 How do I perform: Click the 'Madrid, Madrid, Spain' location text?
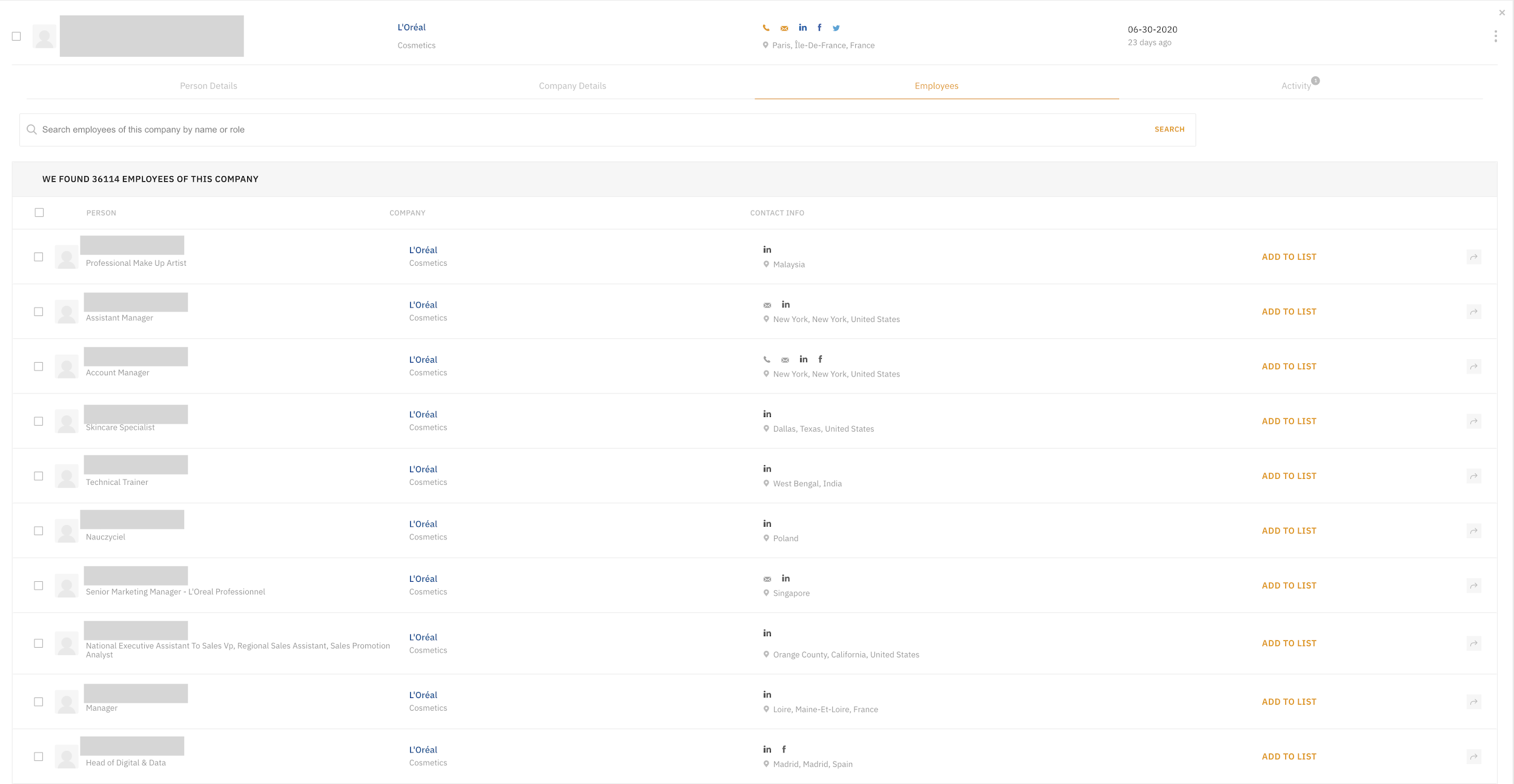pyautogui.click(x=813, y=764)
